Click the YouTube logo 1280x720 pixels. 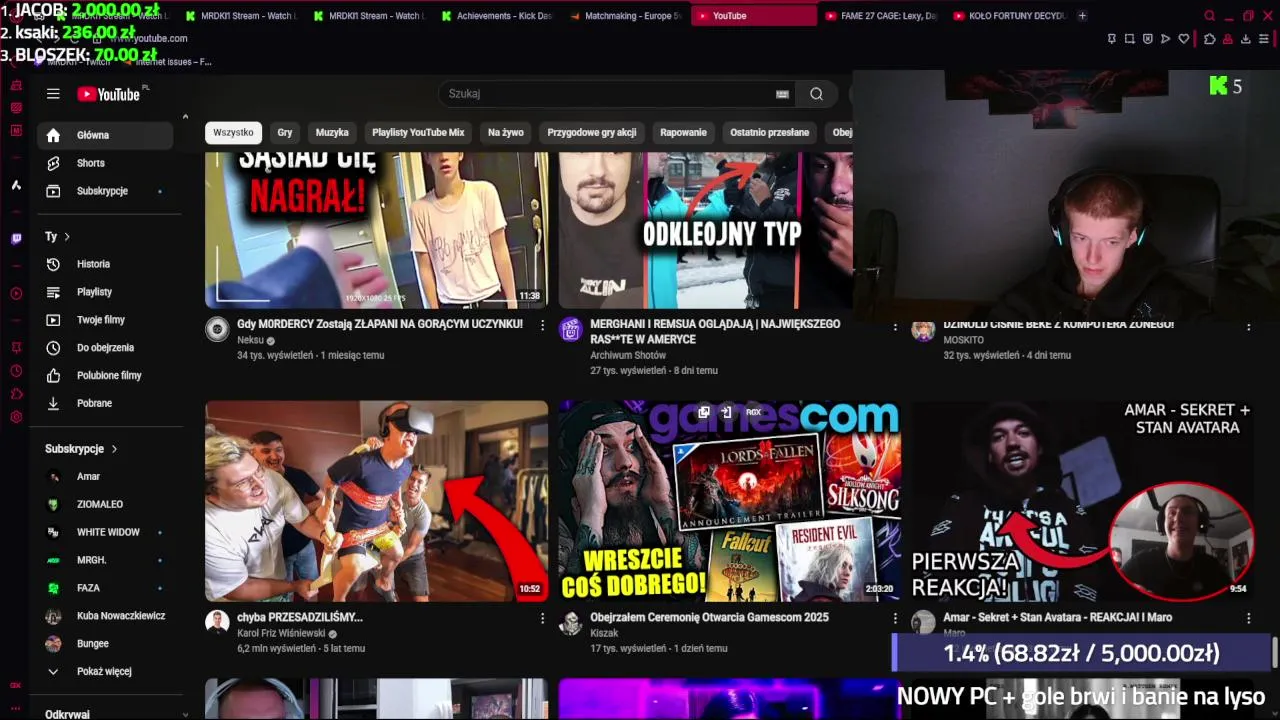(x=109, y=94)
